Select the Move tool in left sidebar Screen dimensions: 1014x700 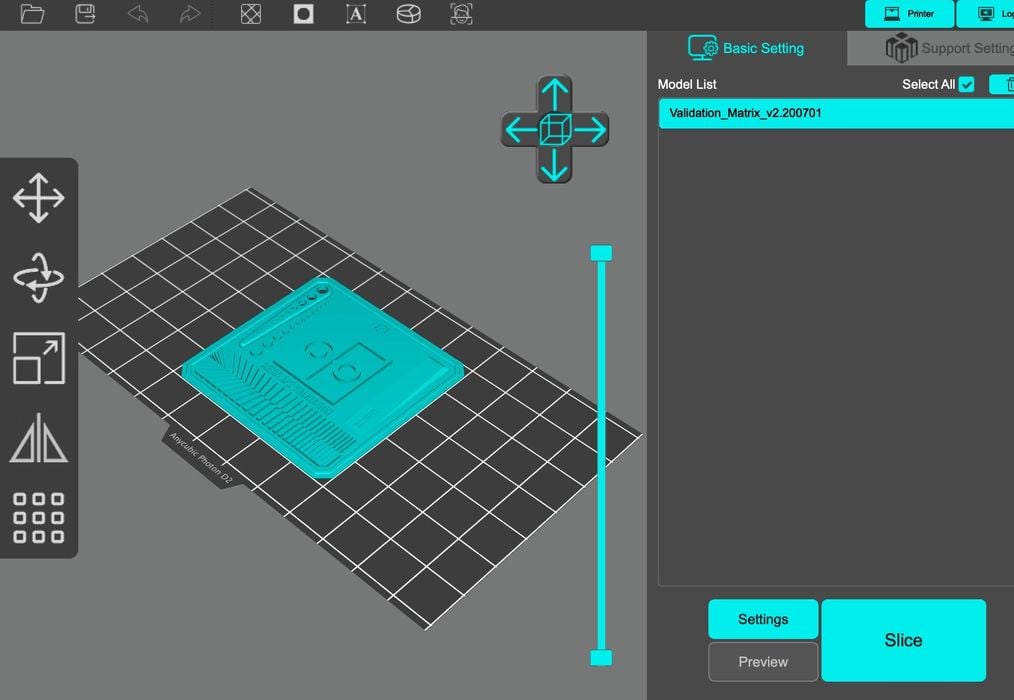(x=39, y=197)
